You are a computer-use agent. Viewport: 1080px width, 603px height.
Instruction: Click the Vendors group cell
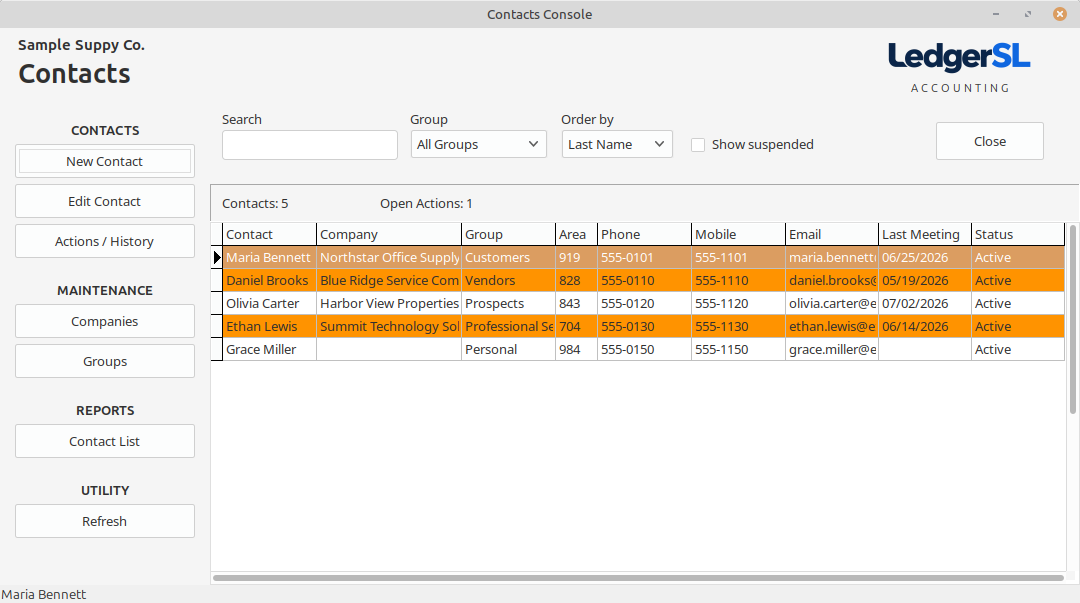tap(508, 280)
